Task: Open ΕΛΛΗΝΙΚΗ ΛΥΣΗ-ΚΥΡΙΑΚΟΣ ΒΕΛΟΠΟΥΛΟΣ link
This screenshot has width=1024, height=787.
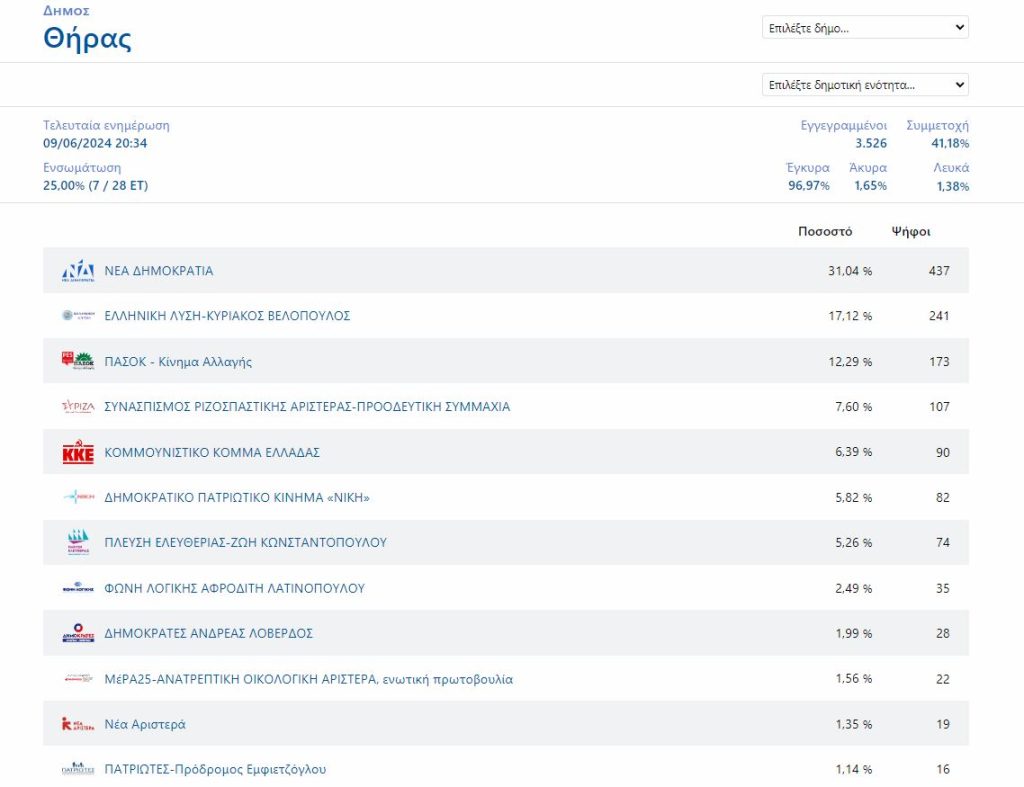Action: click(227, 315)
